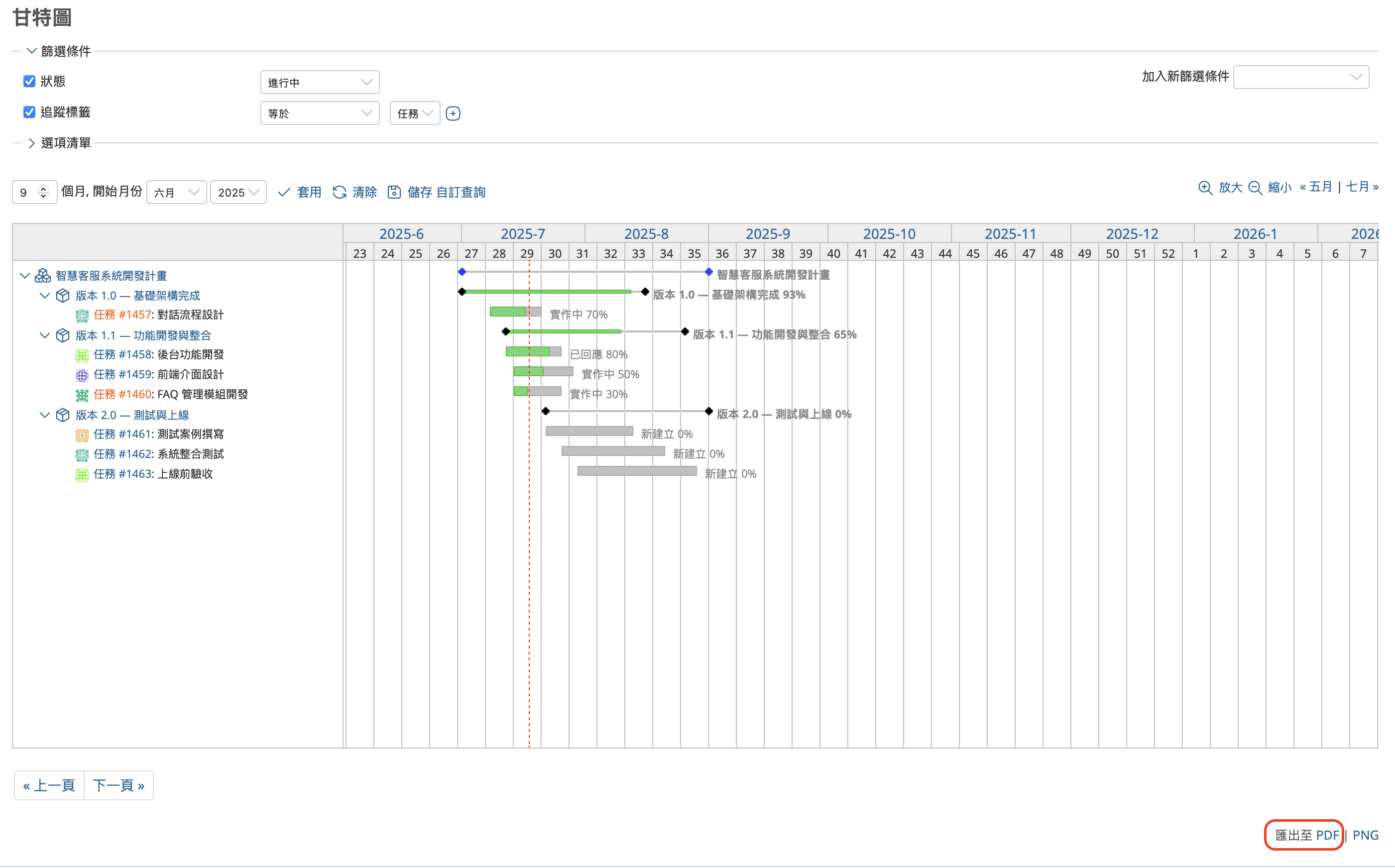Click the project icon beside 智慧客服系統開發計畫
Image resolution: width=1395 pixels, height=868 pixels.
point(42,276)
